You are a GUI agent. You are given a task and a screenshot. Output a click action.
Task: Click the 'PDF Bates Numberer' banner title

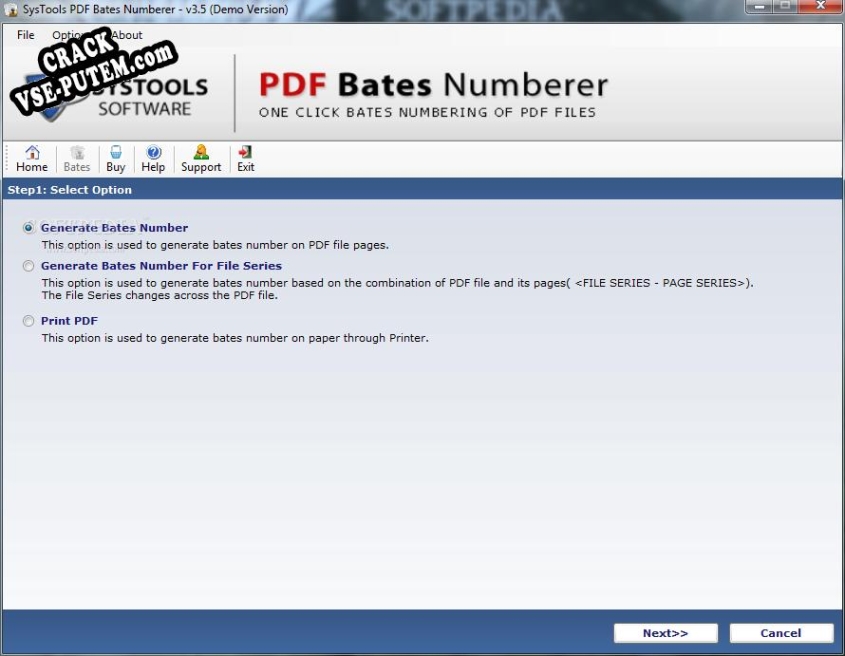click(x=433, y=85)
